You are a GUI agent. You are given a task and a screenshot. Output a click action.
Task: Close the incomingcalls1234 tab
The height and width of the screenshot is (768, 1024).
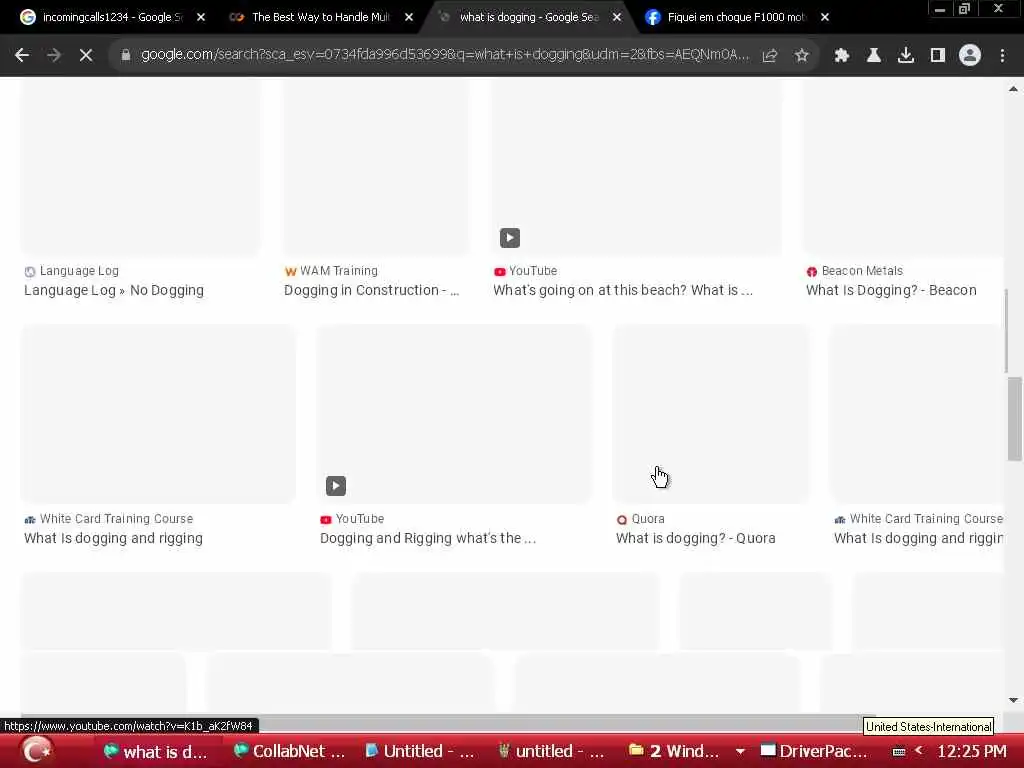point(200,17)
